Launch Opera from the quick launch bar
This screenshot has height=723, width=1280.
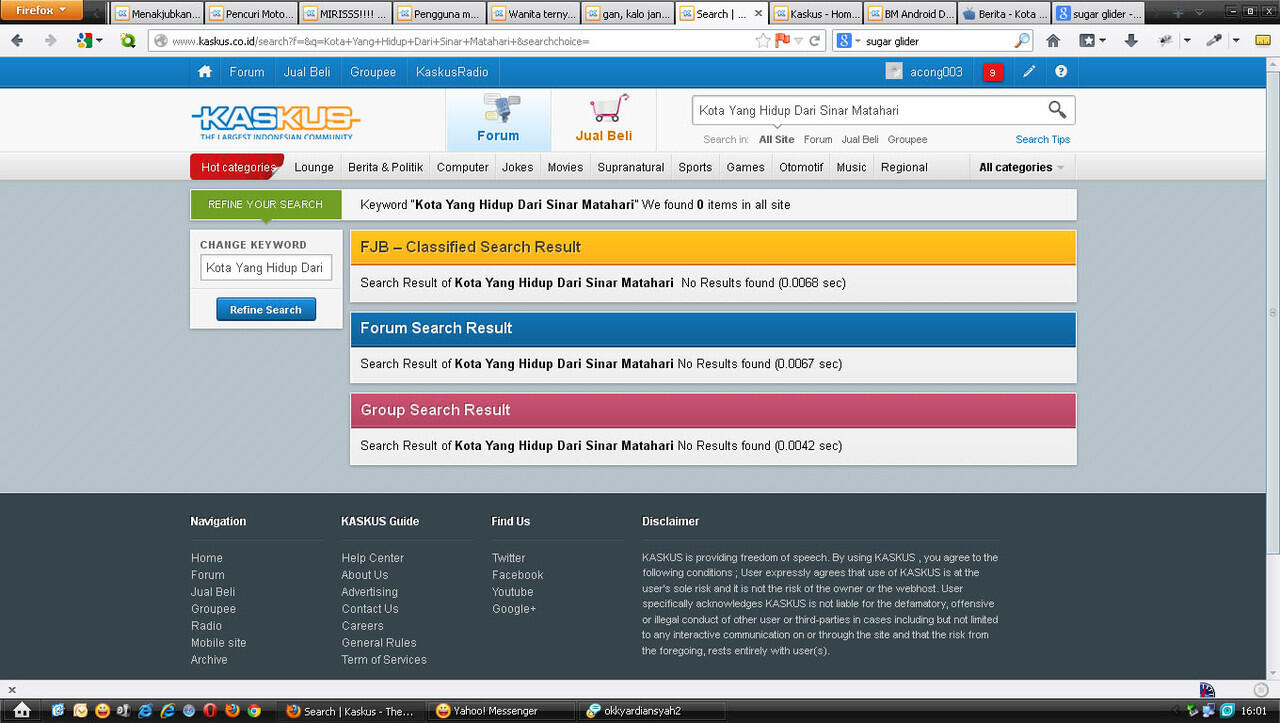(210, 711)
